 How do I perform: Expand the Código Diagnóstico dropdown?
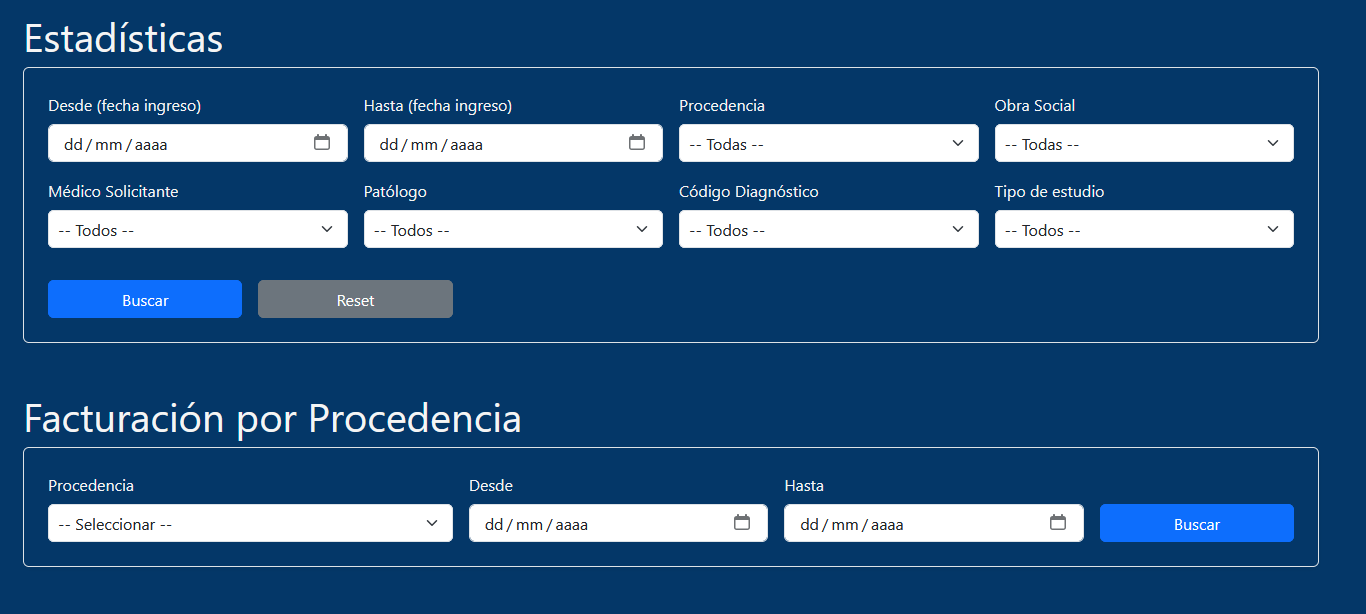click(x=828, y=229)
